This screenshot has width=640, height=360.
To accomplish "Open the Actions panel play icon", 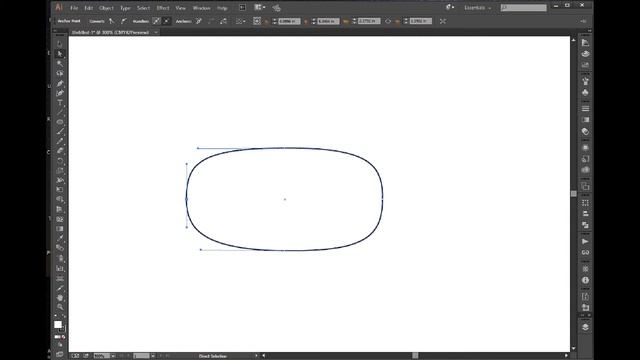I will pyautogui.click(x=585, y=241).
